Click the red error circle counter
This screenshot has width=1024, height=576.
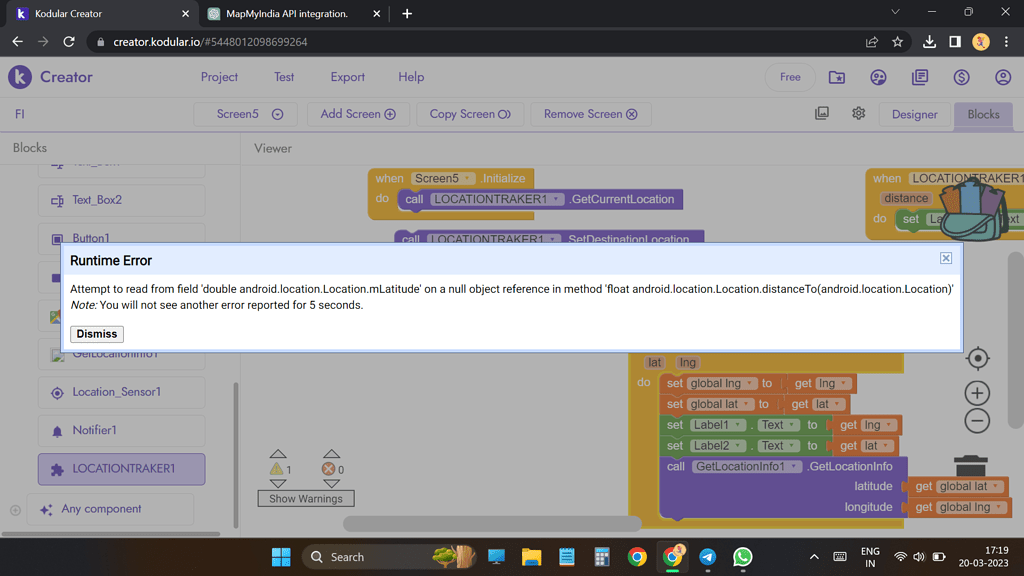[328, 469]
